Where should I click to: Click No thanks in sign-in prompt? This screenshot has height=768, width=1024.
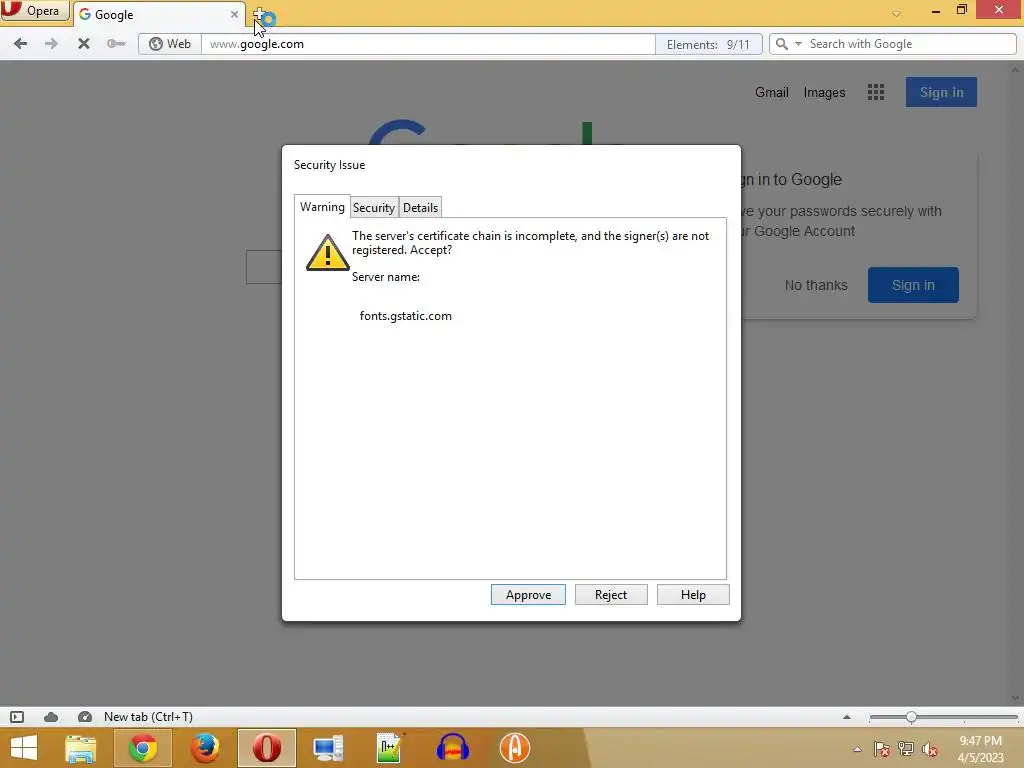pyautogui.click(x=816, y=285)
